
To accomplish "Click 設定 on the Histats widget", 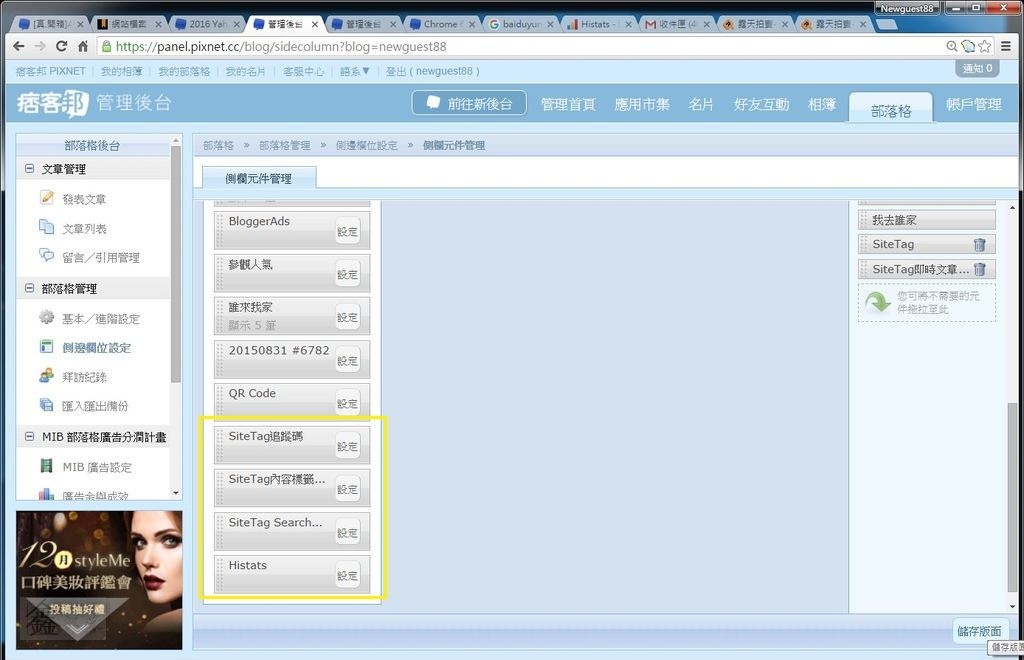I will (x=347, y=576).
